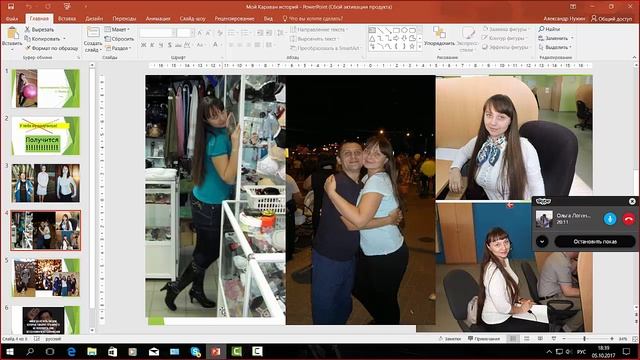Open the Section (Раздел) dropdown
Image resolution: width=640 pixels, height=360 pixels.
point(118,48)
